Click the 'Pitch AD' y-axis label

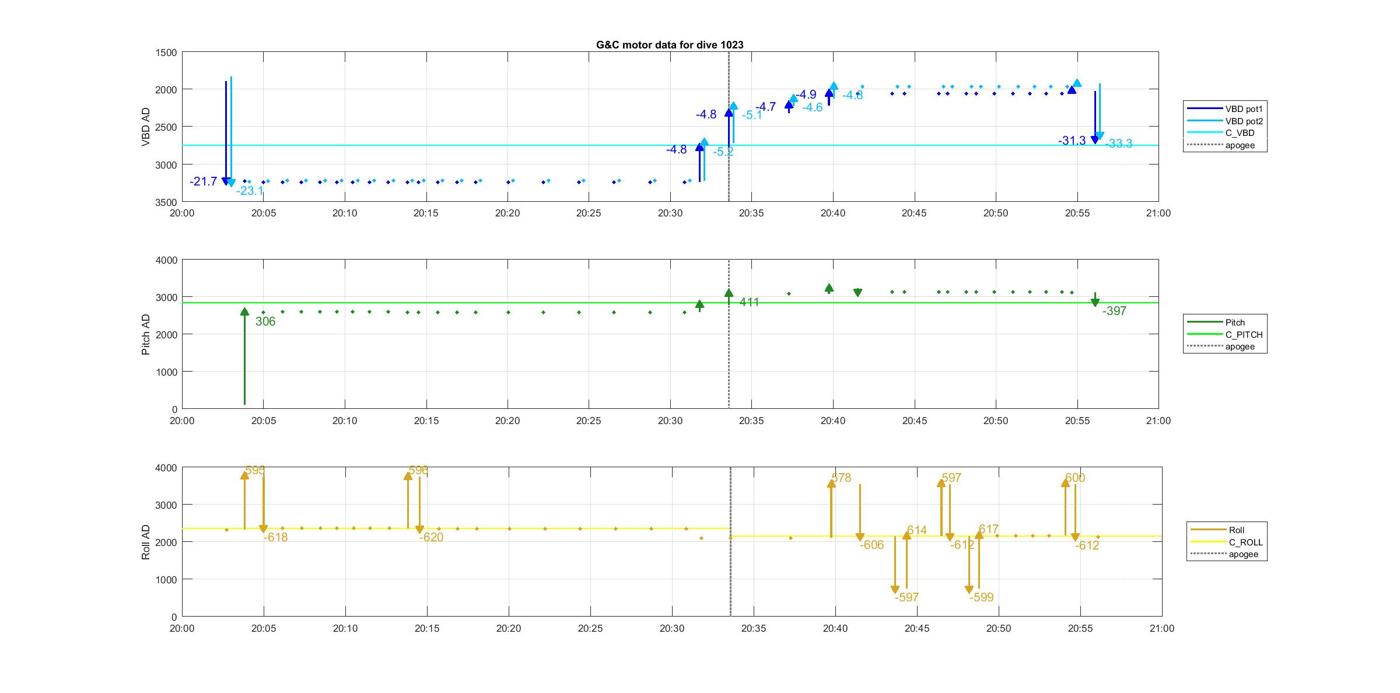146,334
